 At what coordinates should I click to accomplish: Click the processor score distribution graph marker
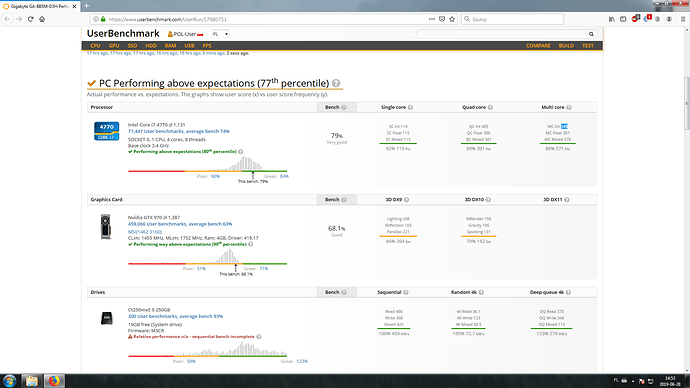253,175
